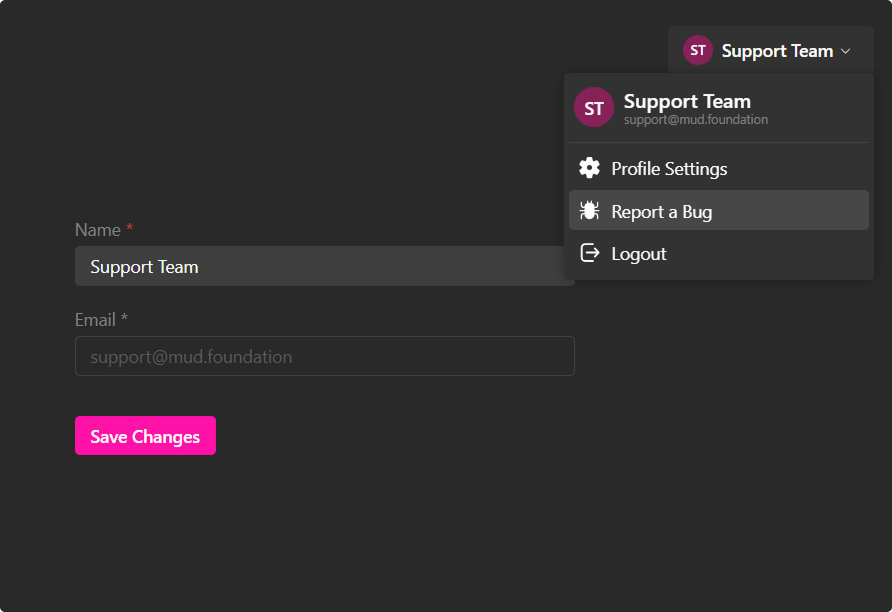Image resolution: width=892 pixels, height=612 pixels.
Task: Click the asterisk next to the Email label
Action: pos(125,320)
